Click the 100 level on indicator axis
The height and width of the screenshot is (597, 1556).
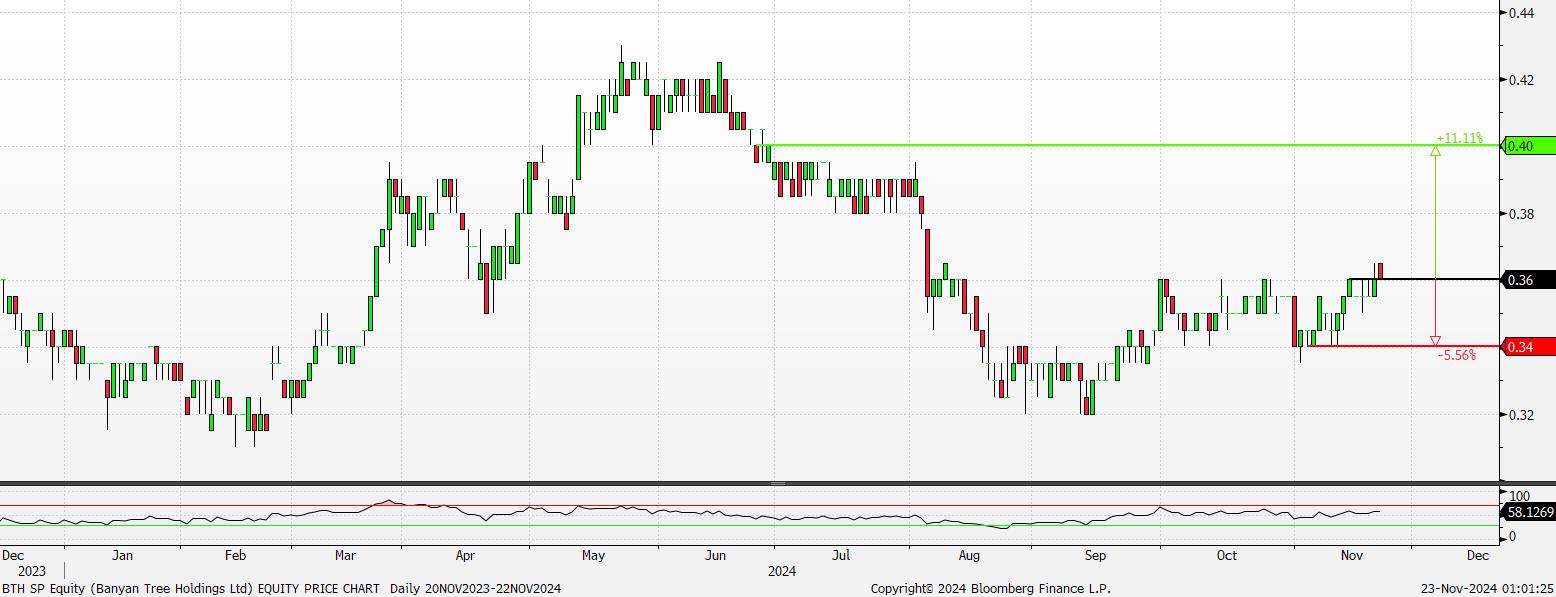pos(1520,496)
